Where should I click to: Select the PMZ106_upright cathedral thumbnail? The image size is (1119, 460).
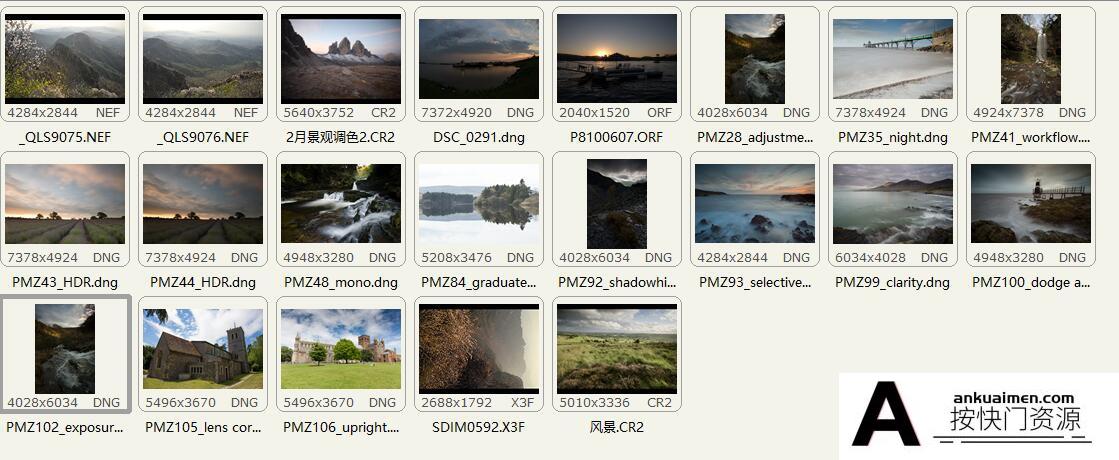[x=341, y=349]
